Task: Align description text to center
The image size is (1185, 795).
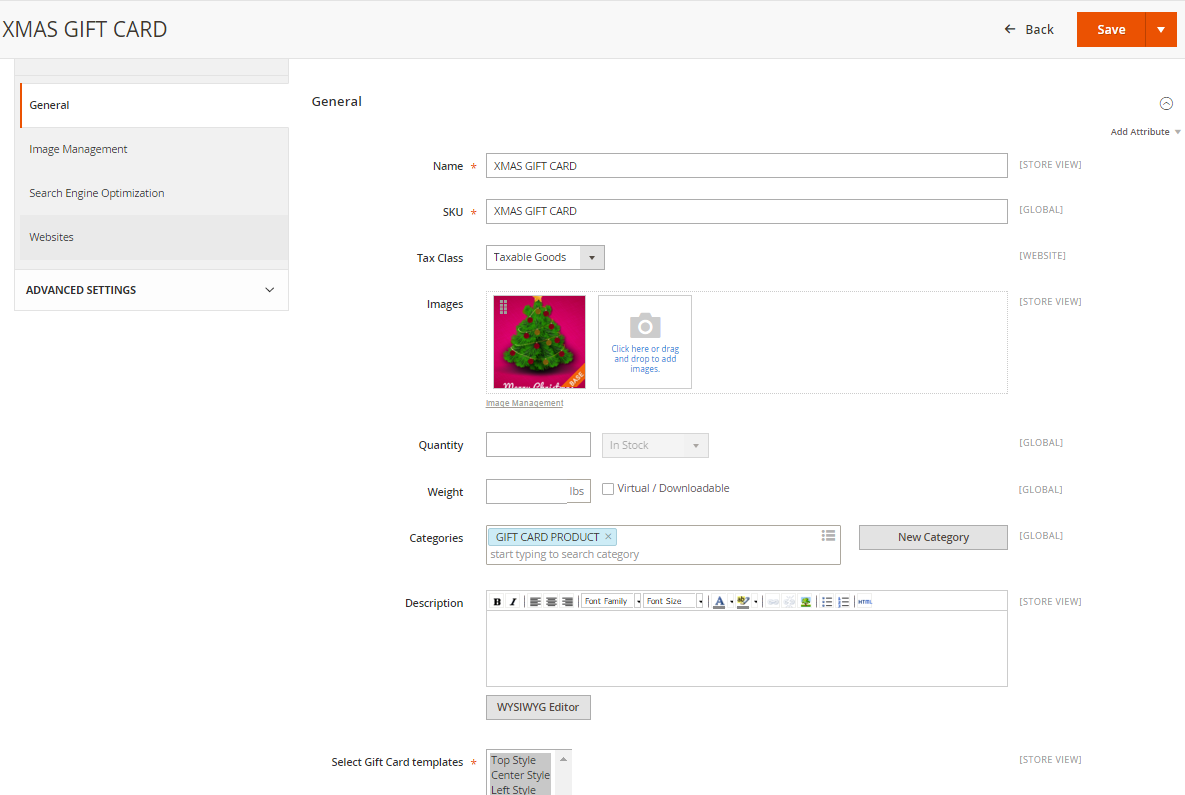Action: tap(551, 602)
